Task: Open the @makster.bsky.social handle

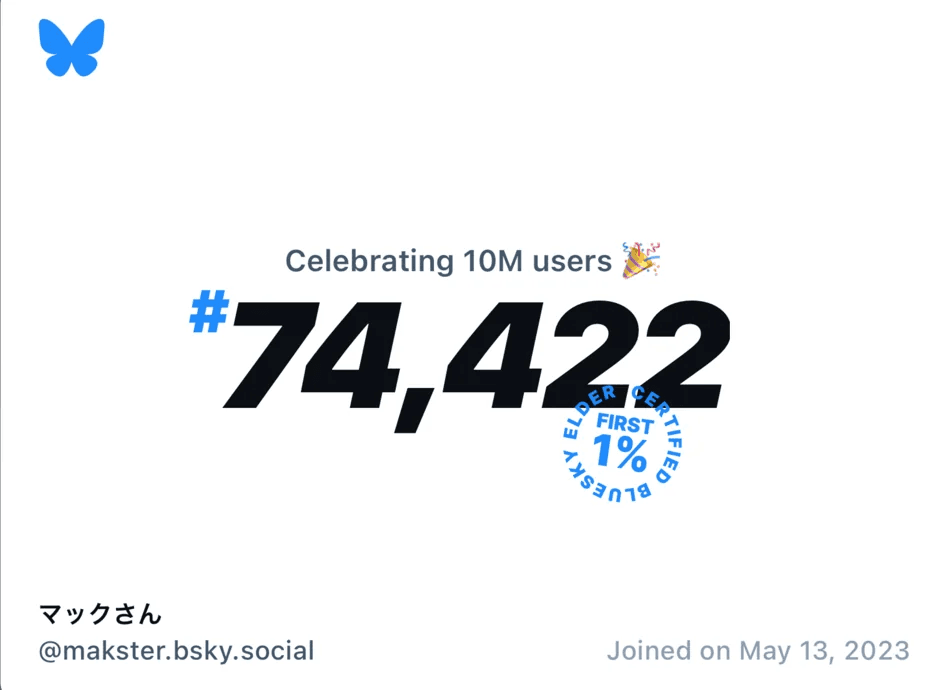Action: point(176,651)
